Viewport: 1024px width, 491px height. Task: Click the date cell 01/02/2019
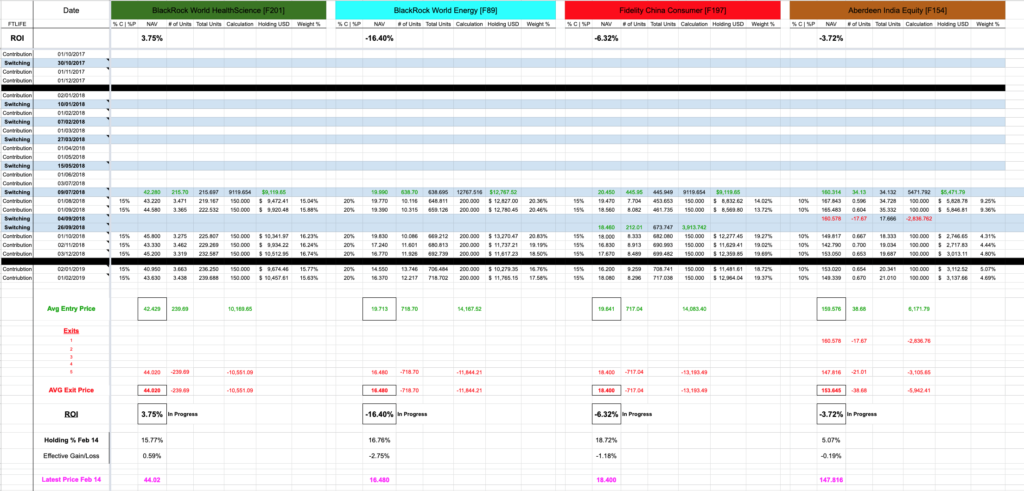(x=71, y=279)
